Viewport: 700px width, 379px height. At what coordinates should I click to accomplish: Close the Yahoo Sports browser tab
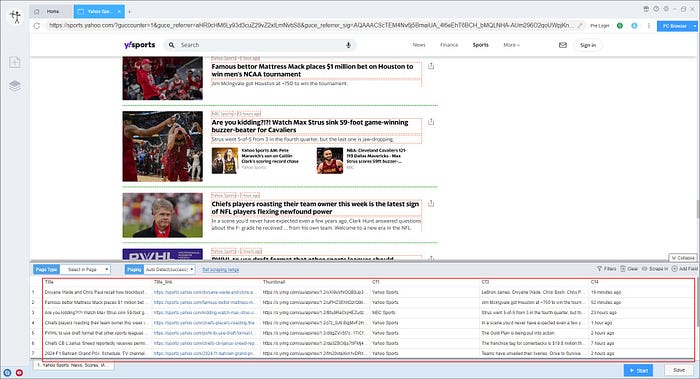[x=119, y=12]
